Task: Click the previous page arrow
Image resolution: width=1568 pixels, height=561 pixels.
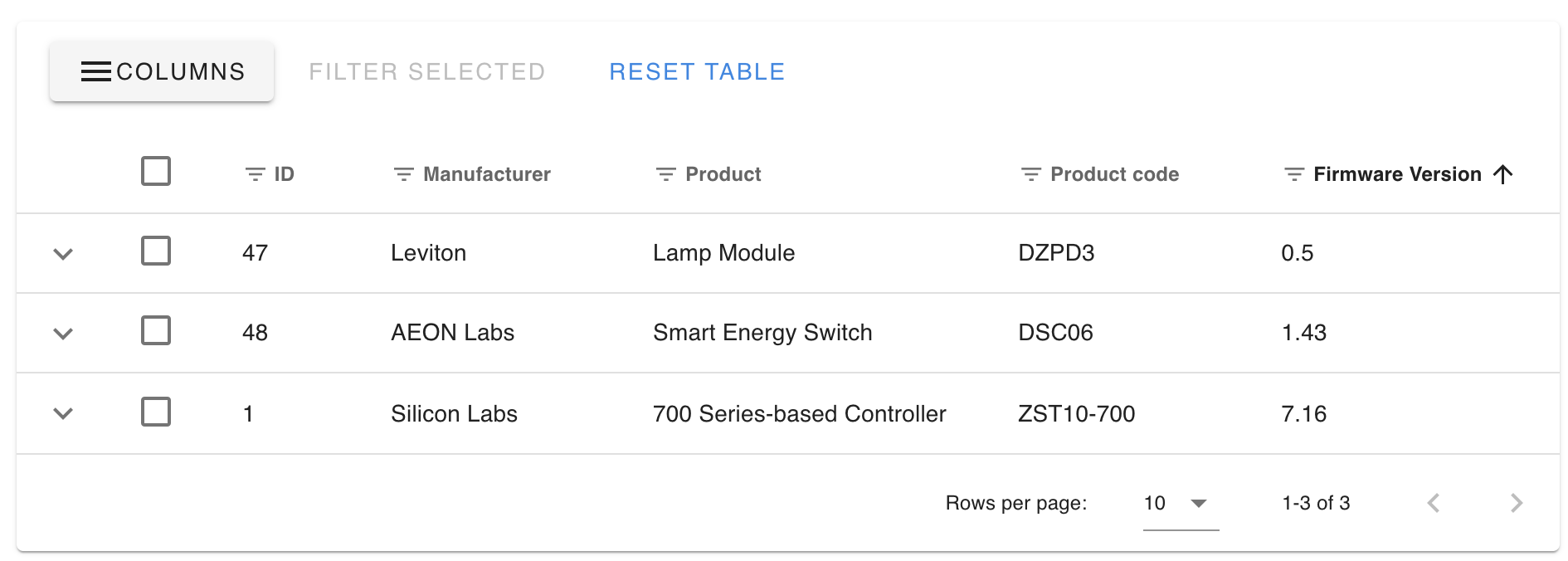Action: pos(1434,503)
